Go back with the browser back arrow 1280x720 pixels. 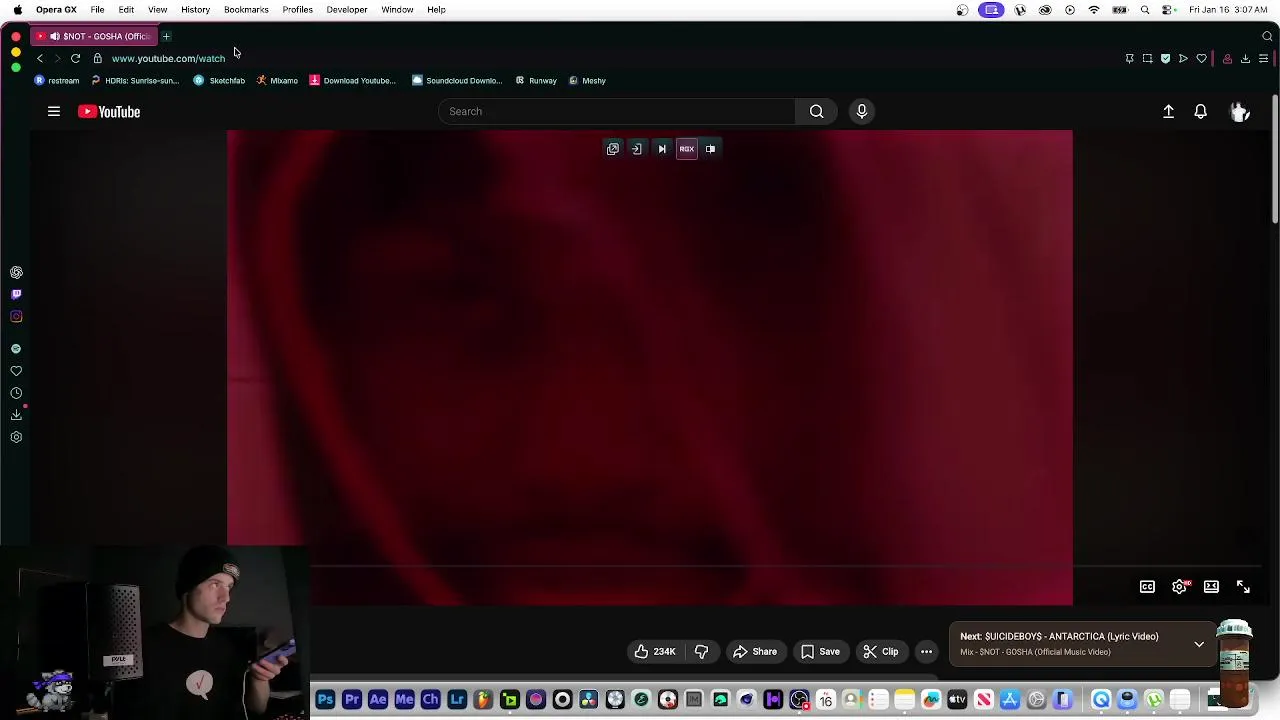coord(40,58)
